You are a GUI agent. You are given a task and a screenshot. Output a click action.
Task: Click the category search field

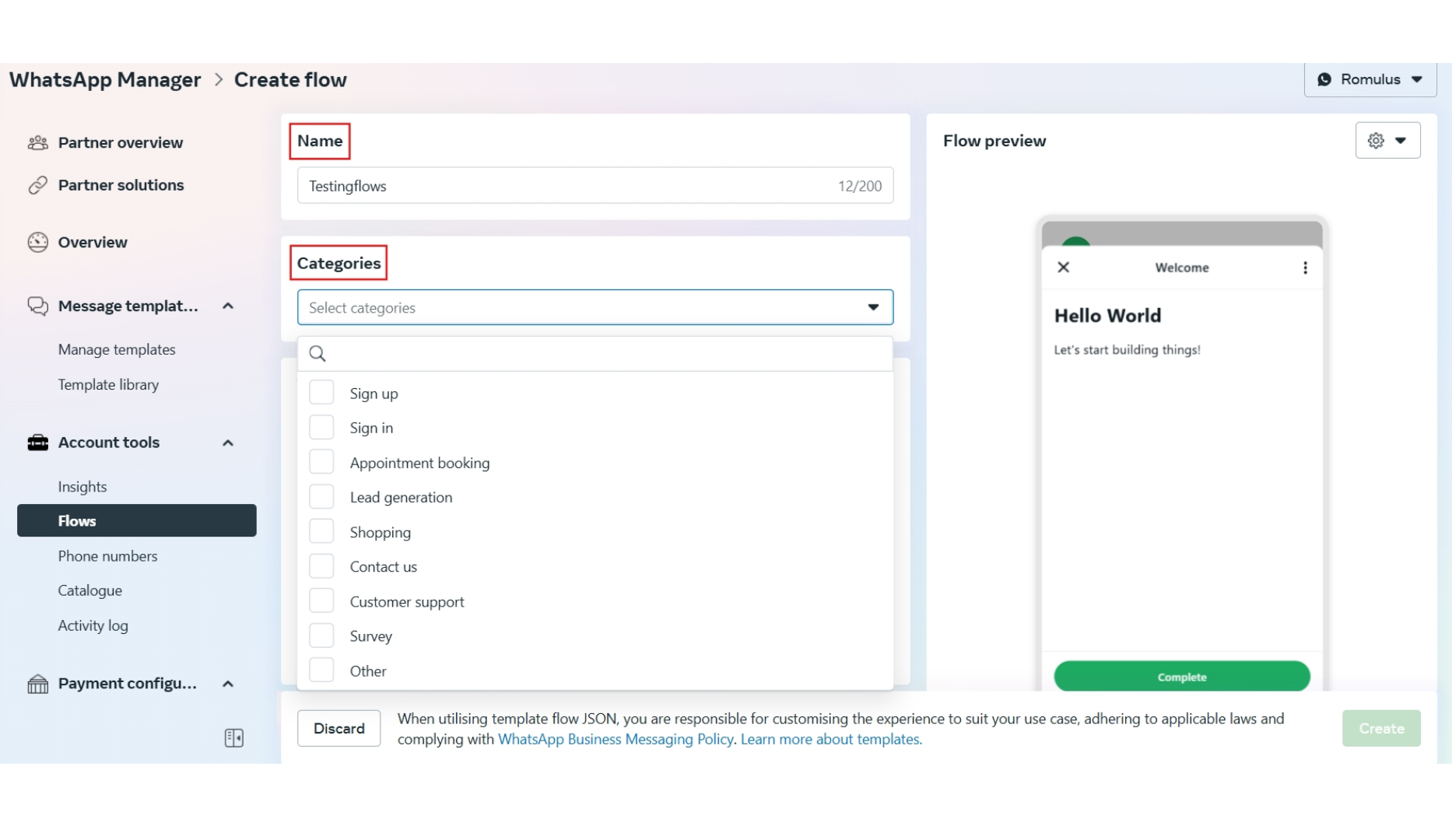pos(594,354)
